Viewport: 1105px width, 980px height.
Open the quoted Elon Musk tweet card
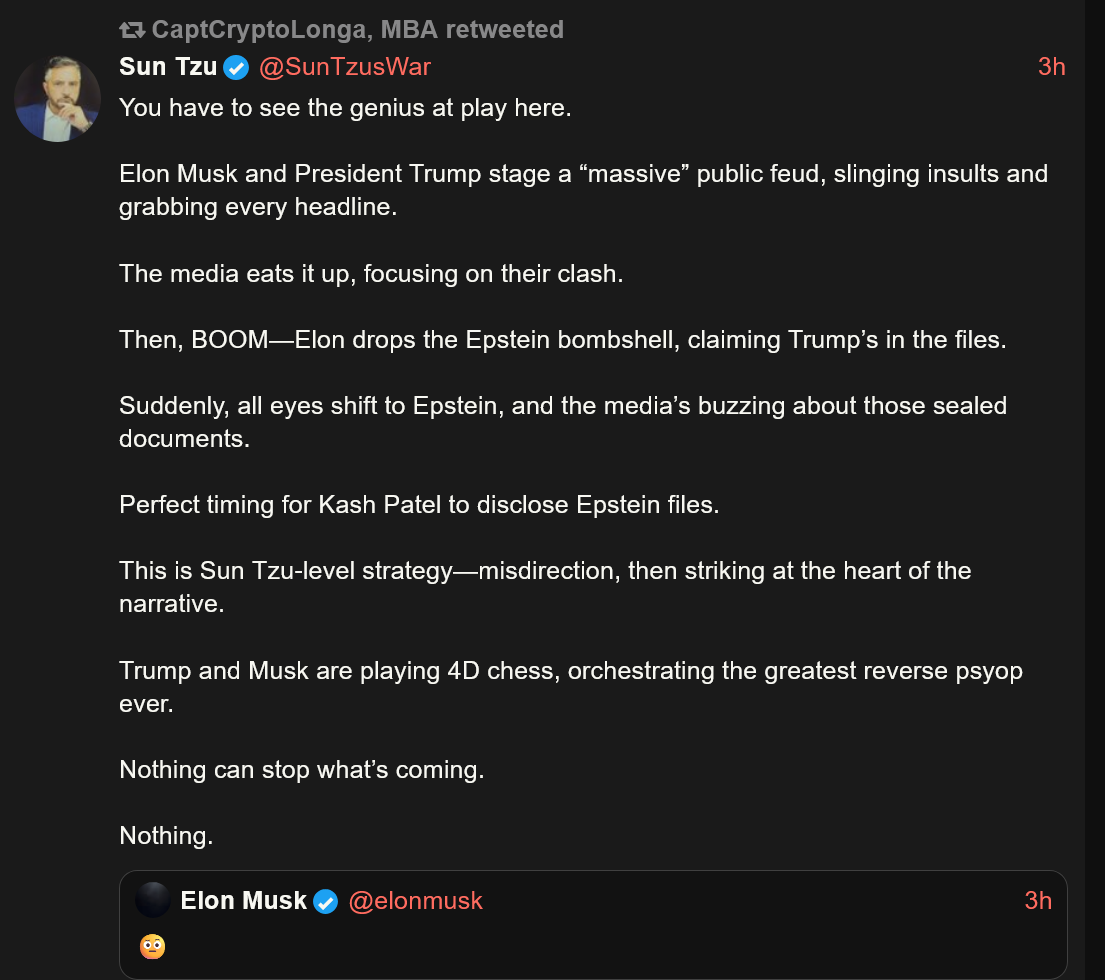pyautogui.click(x=593, y=924)
